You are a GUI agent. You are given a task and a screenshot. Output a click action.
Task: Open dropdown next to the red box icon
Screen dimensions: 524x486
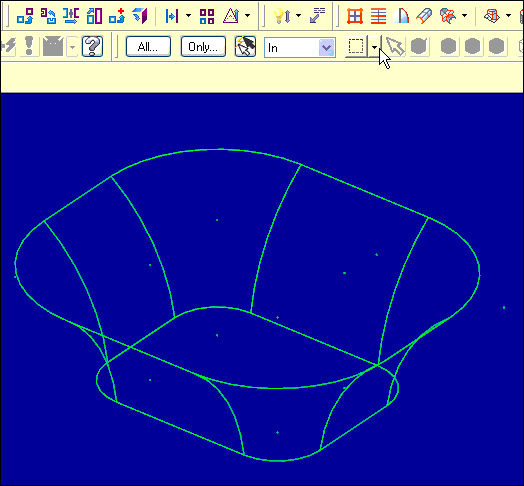pos(508,15)
